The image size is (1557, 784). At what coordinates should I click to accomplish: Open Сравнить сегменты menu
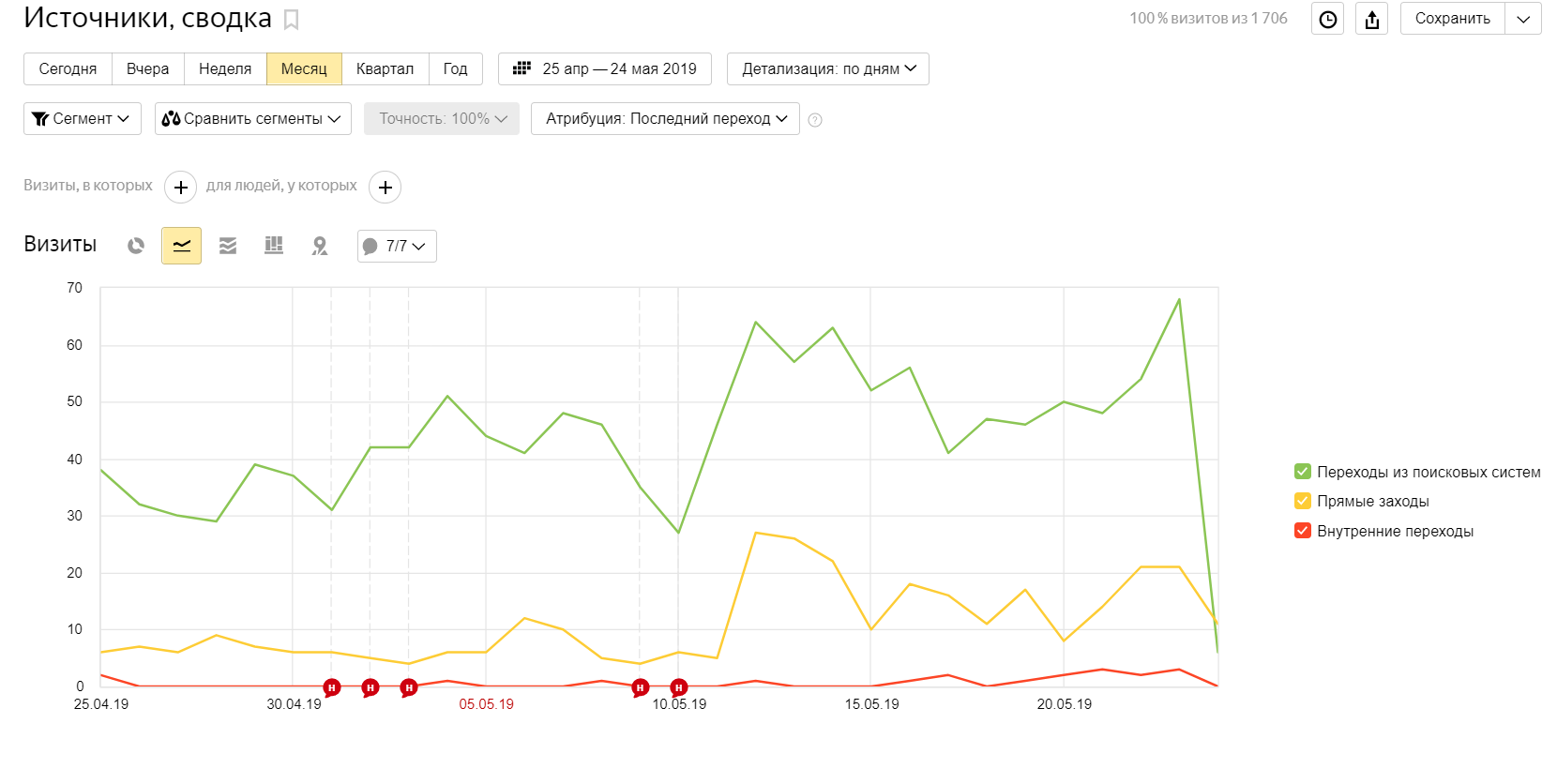coord(253,119)
